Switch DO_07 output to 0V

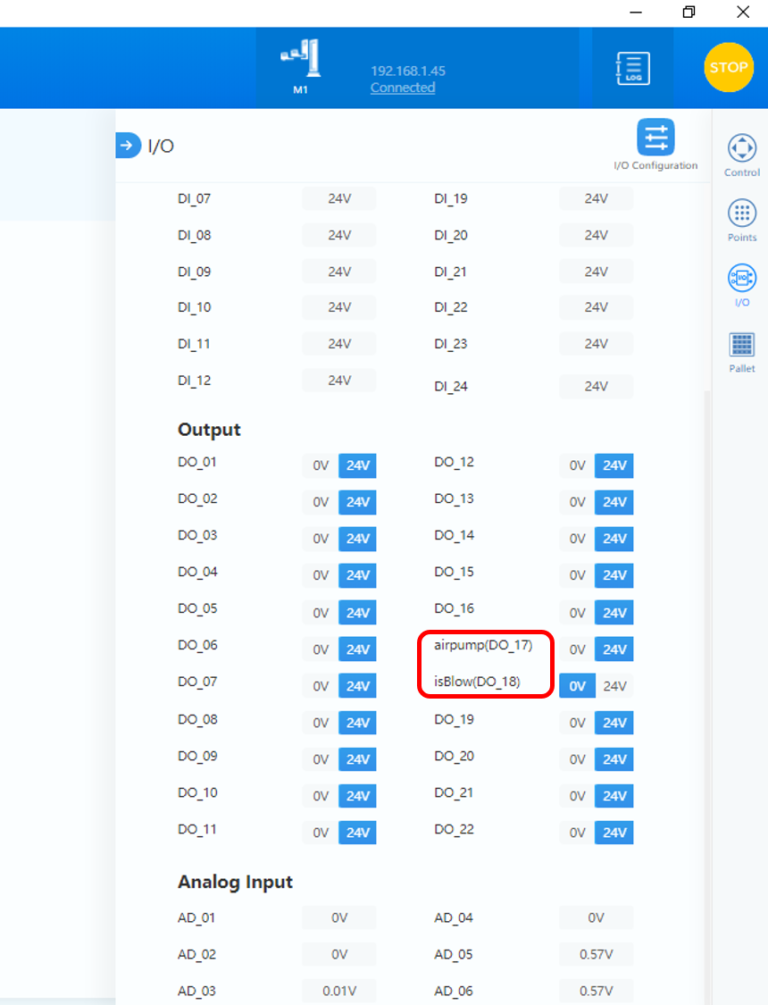click(x=320, y=686)
